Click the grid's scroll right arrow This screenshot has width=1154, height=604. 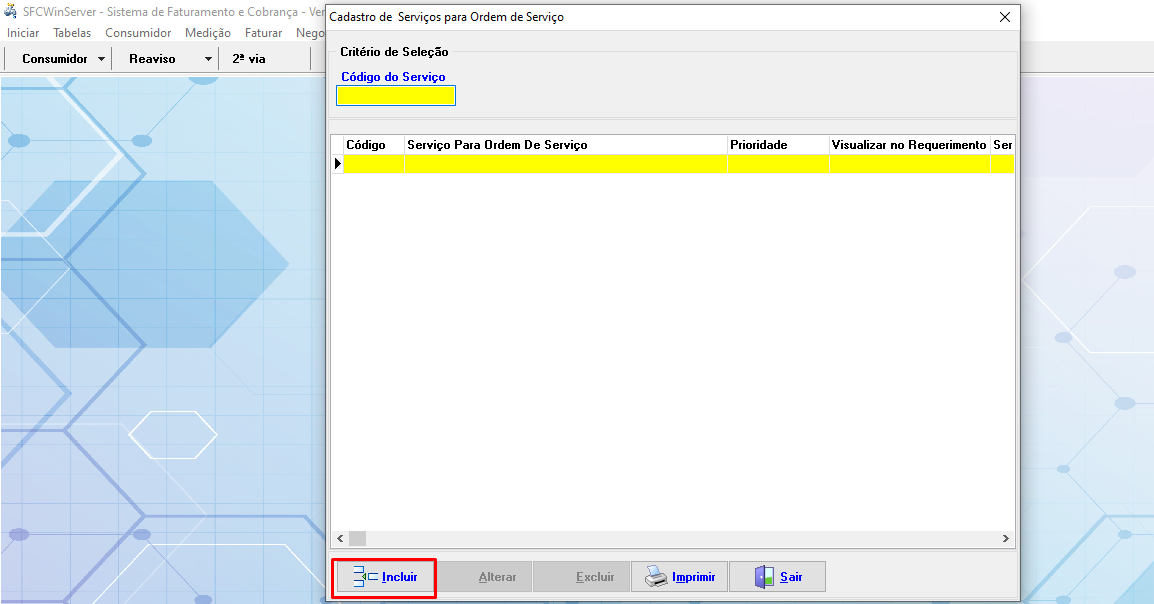[1006, 538]
